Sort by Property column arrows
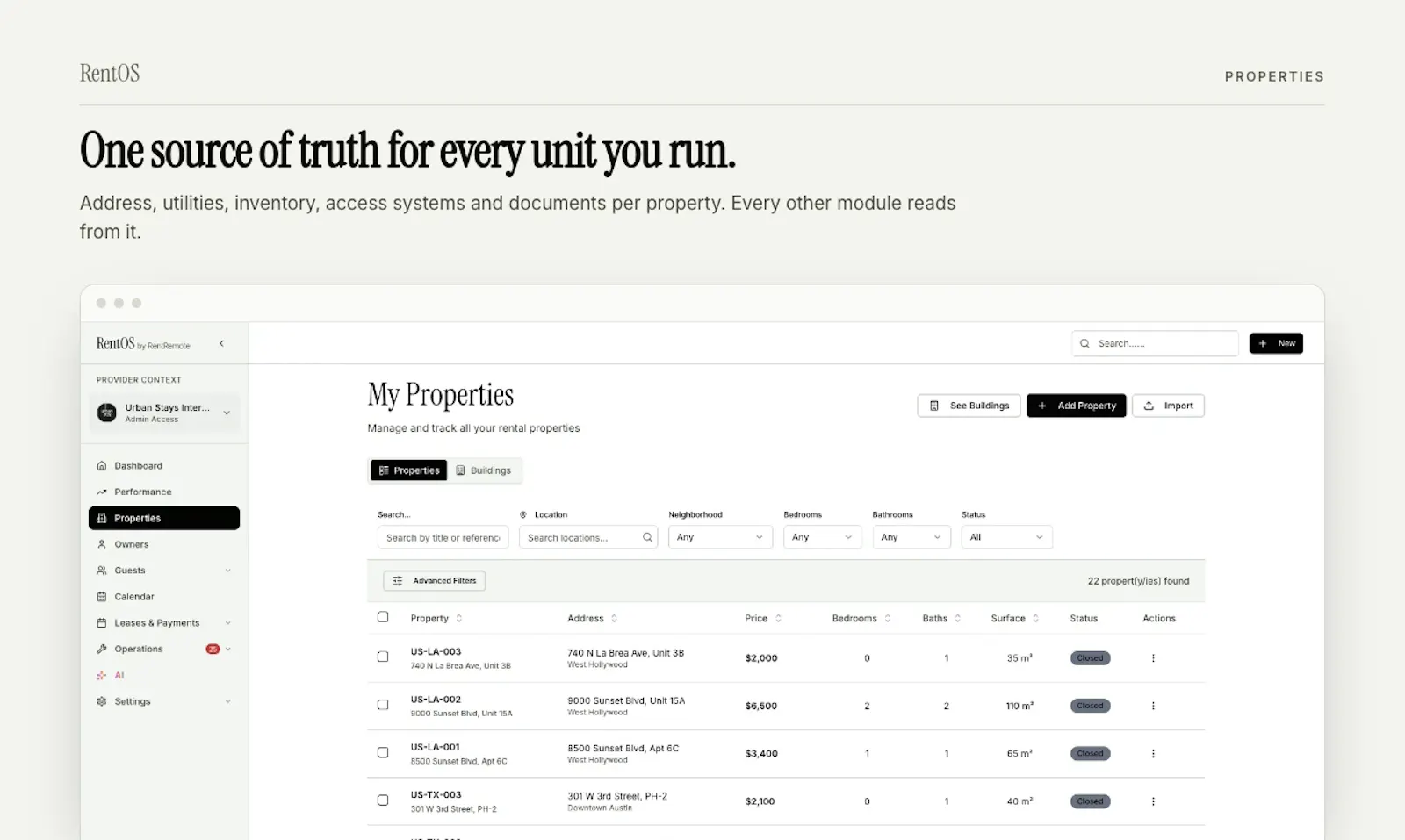Image resolution: width=1405 pixels, height=840 pixels. pos(459,619)
